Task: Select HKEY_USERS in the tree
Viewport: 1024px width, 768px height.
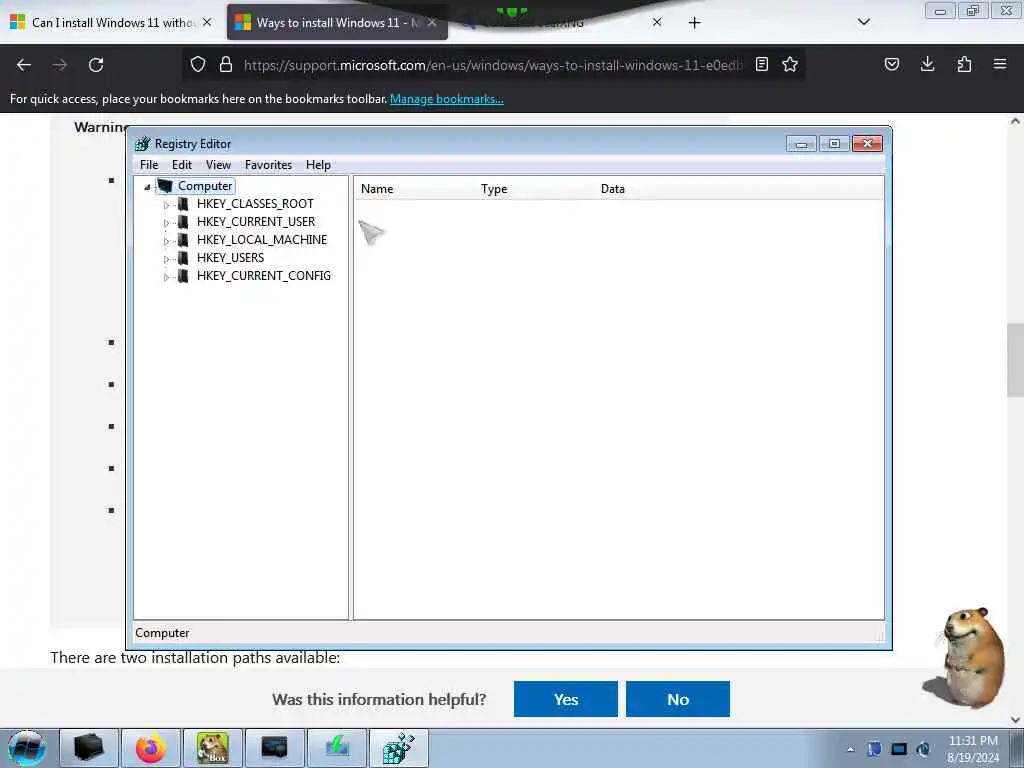Action: pyautogui.click(x=231, y=258)
